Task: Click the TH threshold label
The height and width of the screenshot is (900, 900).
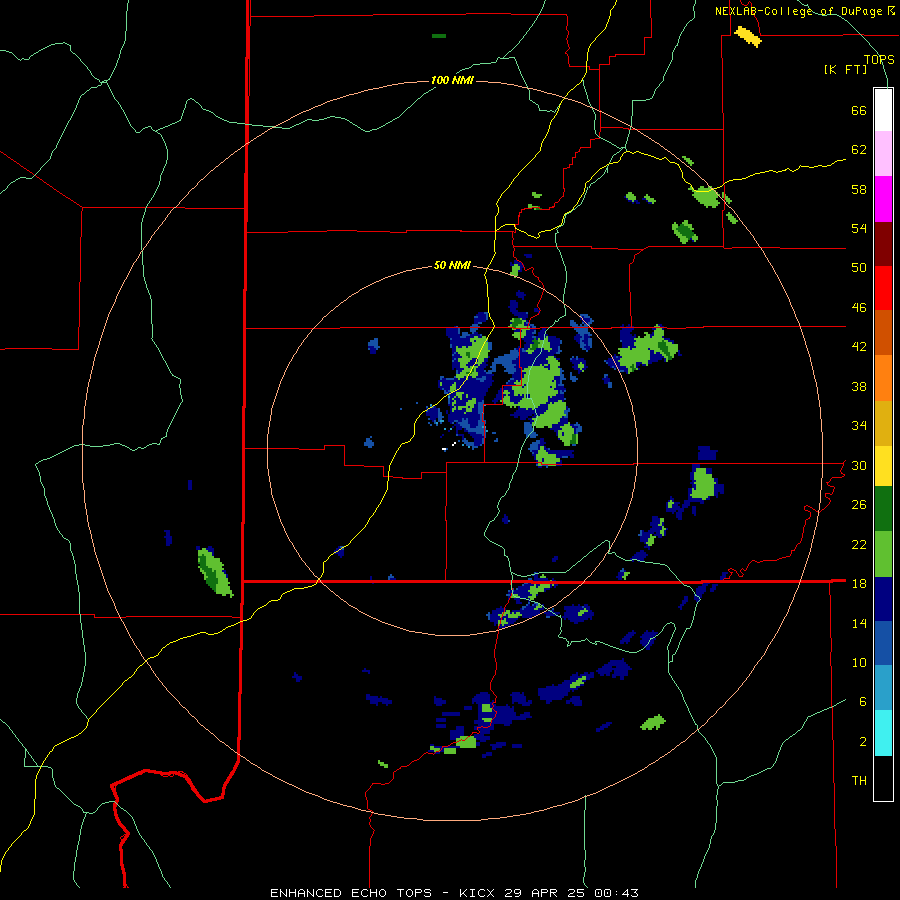Action: (x=859, y=781)
